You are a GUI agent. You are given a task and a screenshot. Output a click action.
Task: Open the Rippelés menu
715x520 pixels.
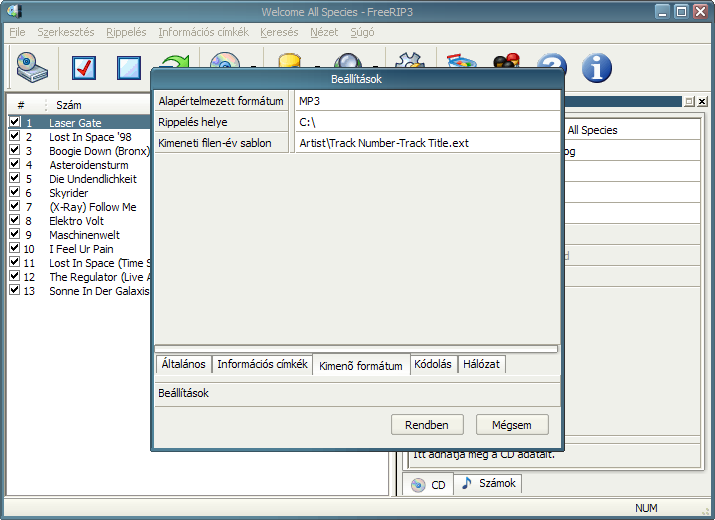(x=126, y=32)
